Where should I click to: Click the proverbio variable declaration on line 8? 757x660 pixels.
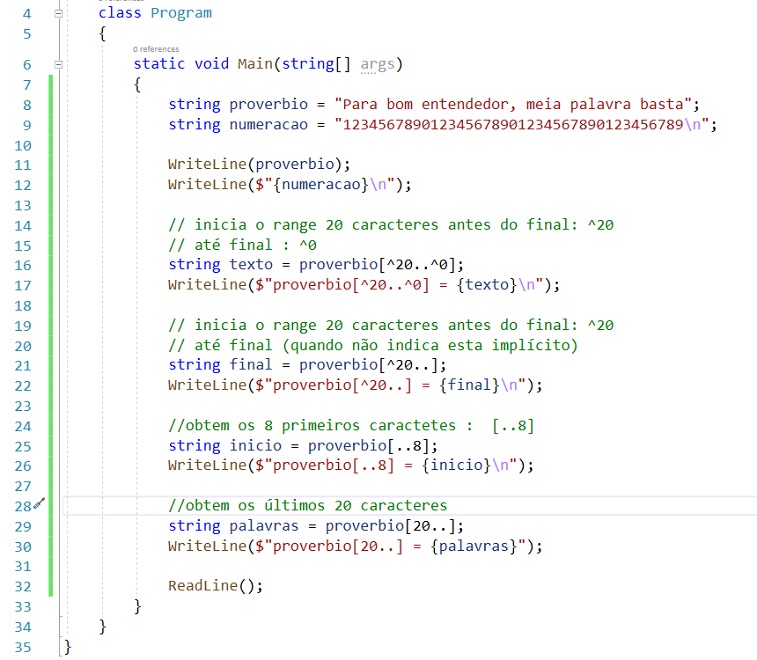269,104
